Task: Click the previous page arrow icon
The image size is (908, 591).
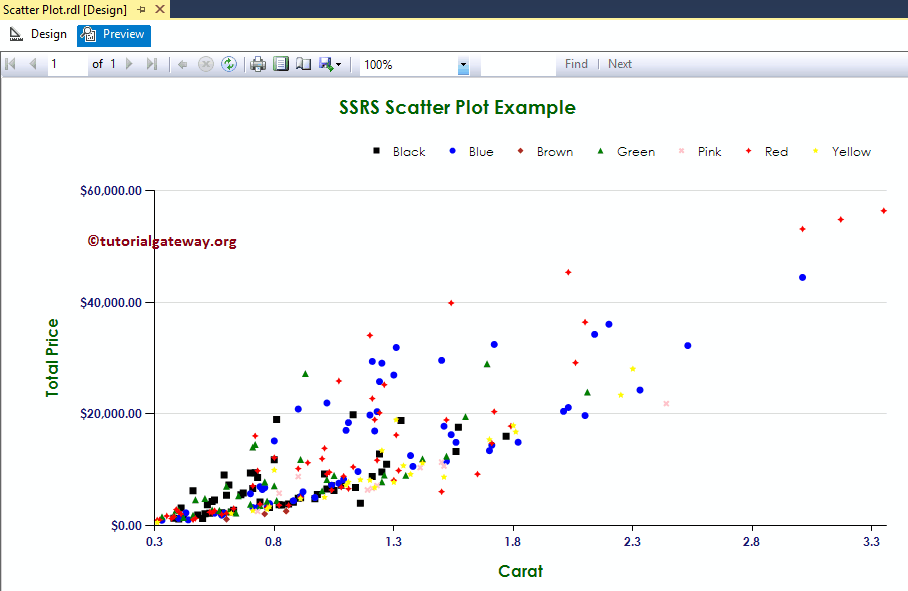Action: 33,64
